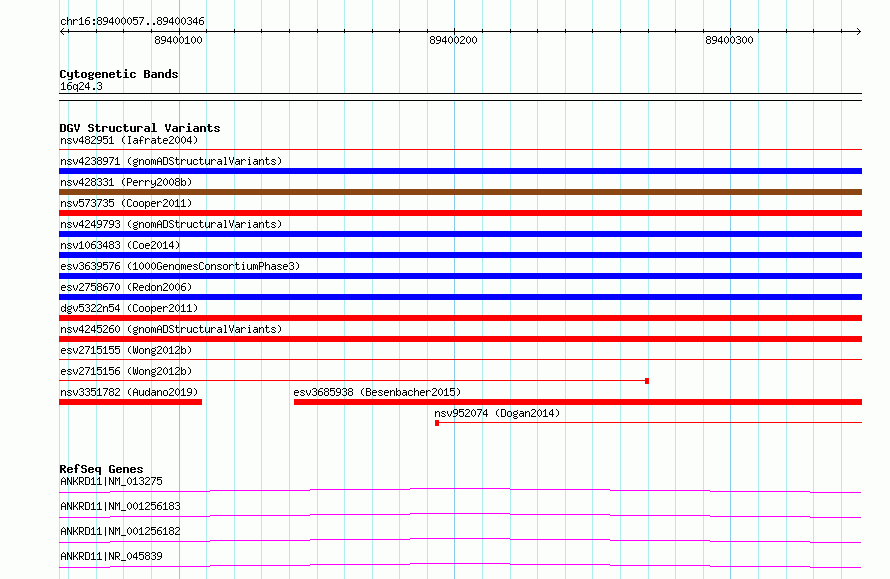The width and height of the screenshot is (890, 579).
Task: Click the nsv482951 (Iafrate2004) variant label
Action: pos(129,140)
